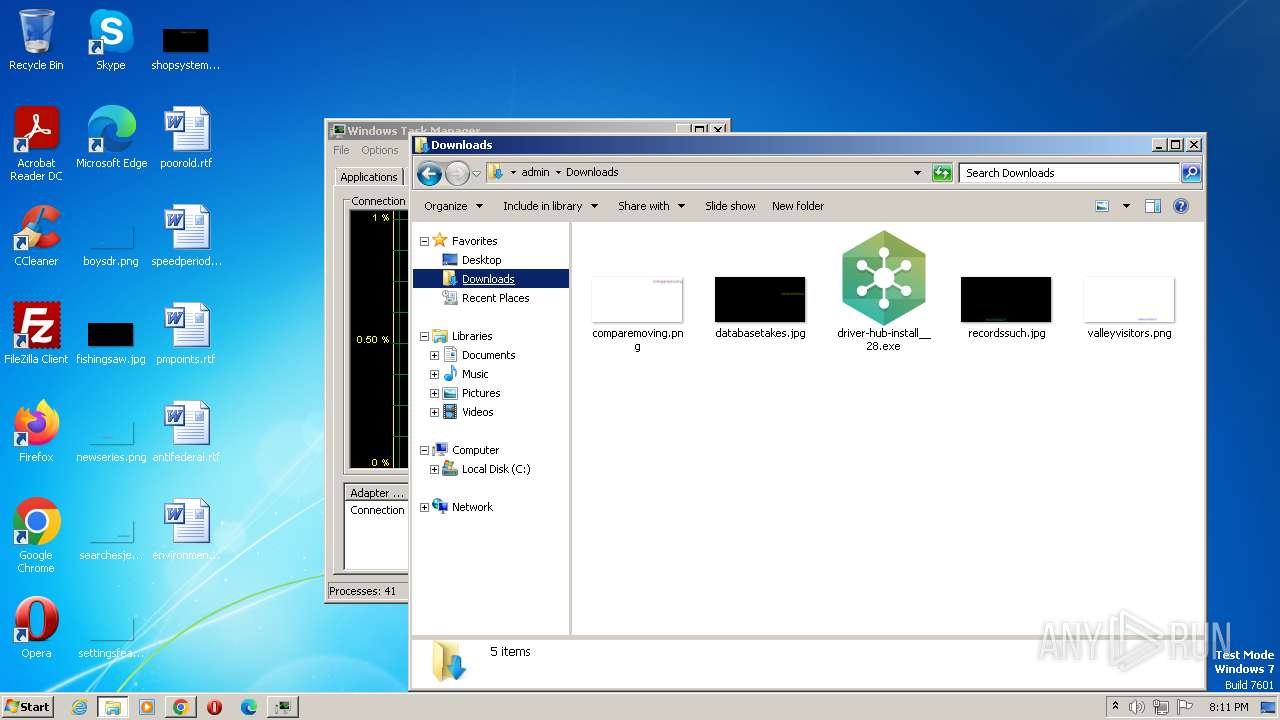Image resolution: width=1280 pixels, height=720 pixels.
Task: Collapse the Favorites tree group
Action: [x=424, y=241]
